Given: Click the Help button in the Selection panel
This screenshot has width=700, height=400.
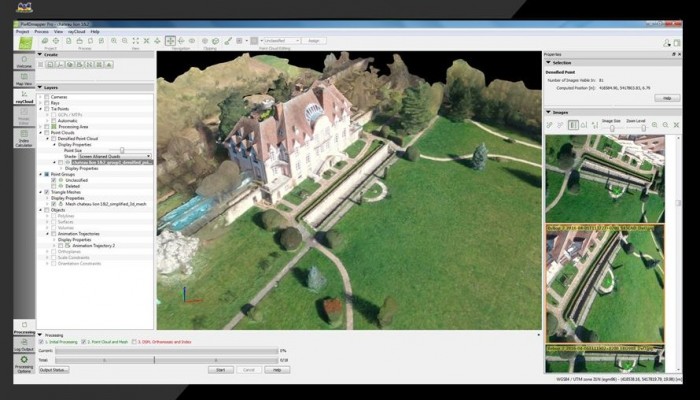Looking at the screenshot, I should tap(667, 98).
